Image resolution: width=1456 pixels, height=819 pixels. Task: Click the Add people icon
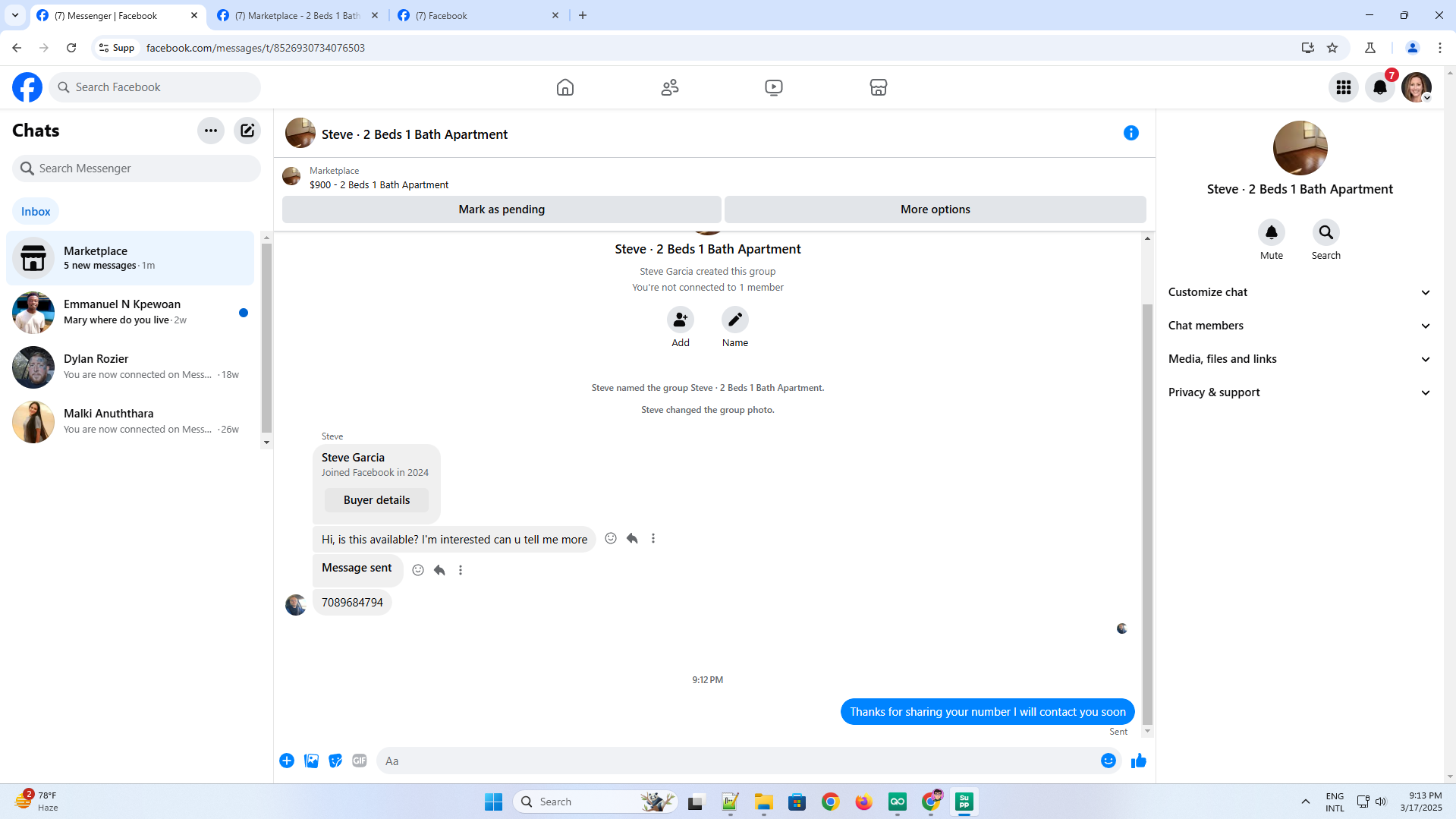(681, 320)
